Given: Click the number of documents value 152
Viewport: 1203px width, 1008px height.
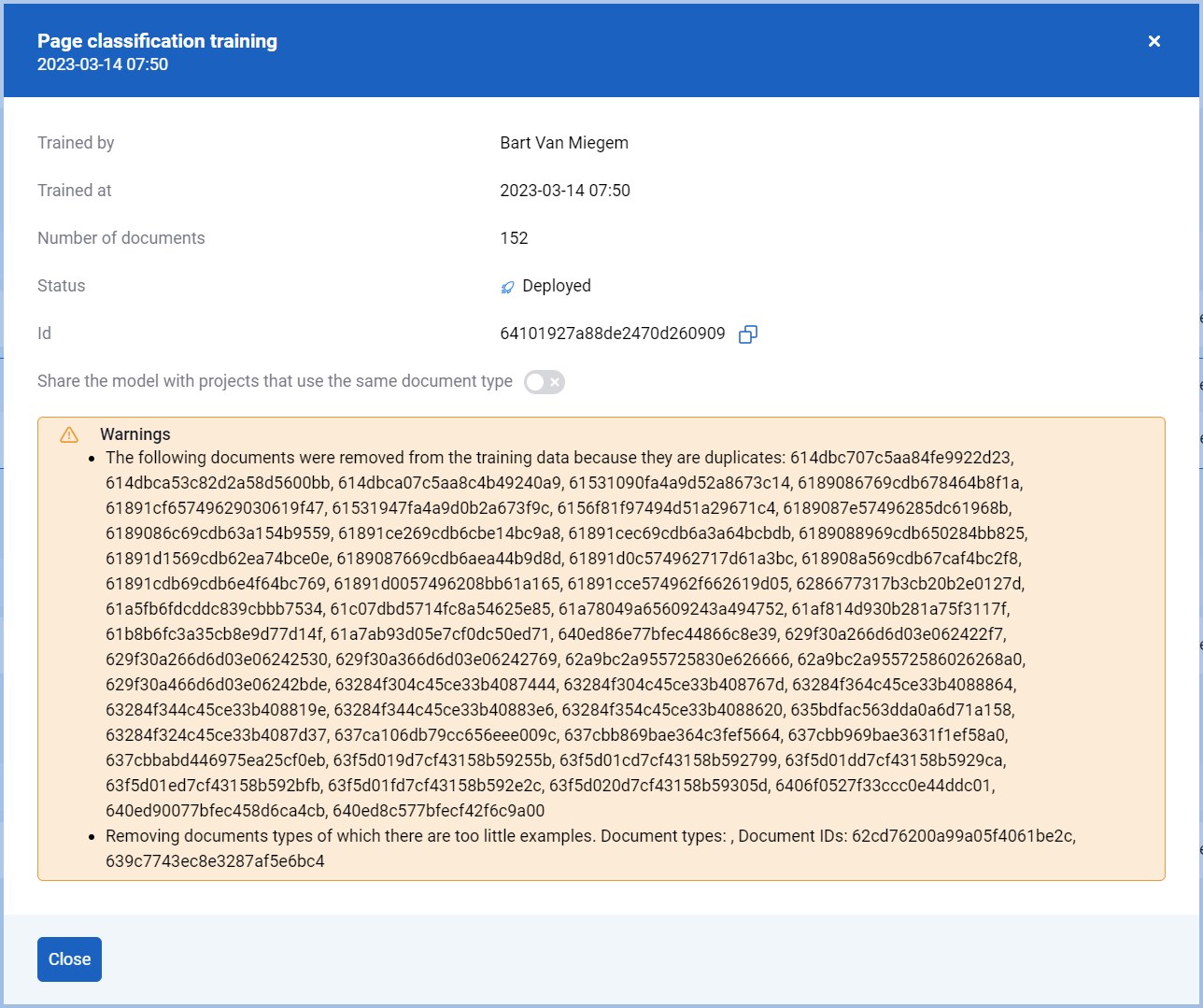Looking at the screenshot, I should click(x=514, y=238).
